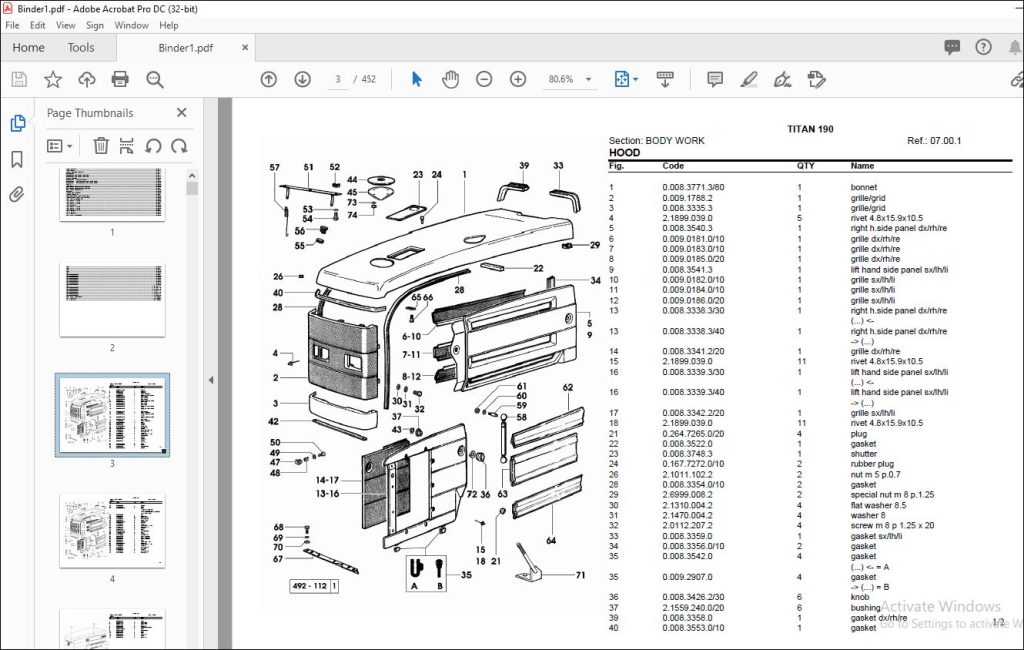Add a sticky note comment
Image resolution: width=1024 pixels, height=650 pixels.
click(715, 79)
